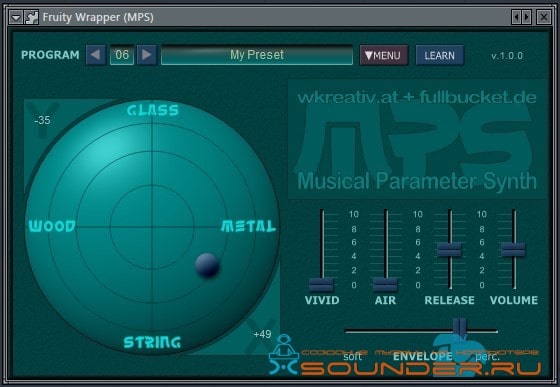Click the PROGRAM label

pyautogui.click(x=50, y=55)
